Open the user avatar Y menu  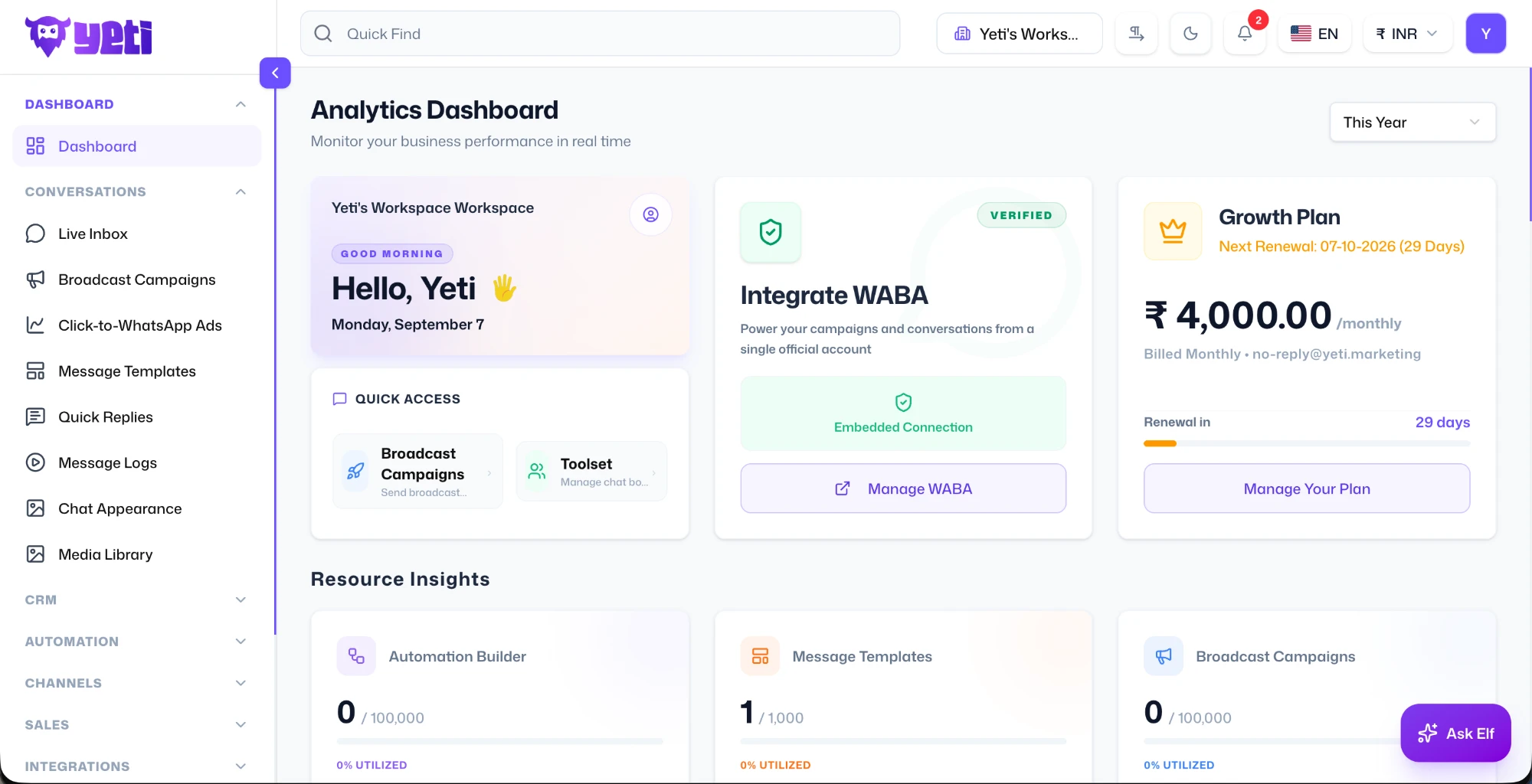click(1486, 34)
